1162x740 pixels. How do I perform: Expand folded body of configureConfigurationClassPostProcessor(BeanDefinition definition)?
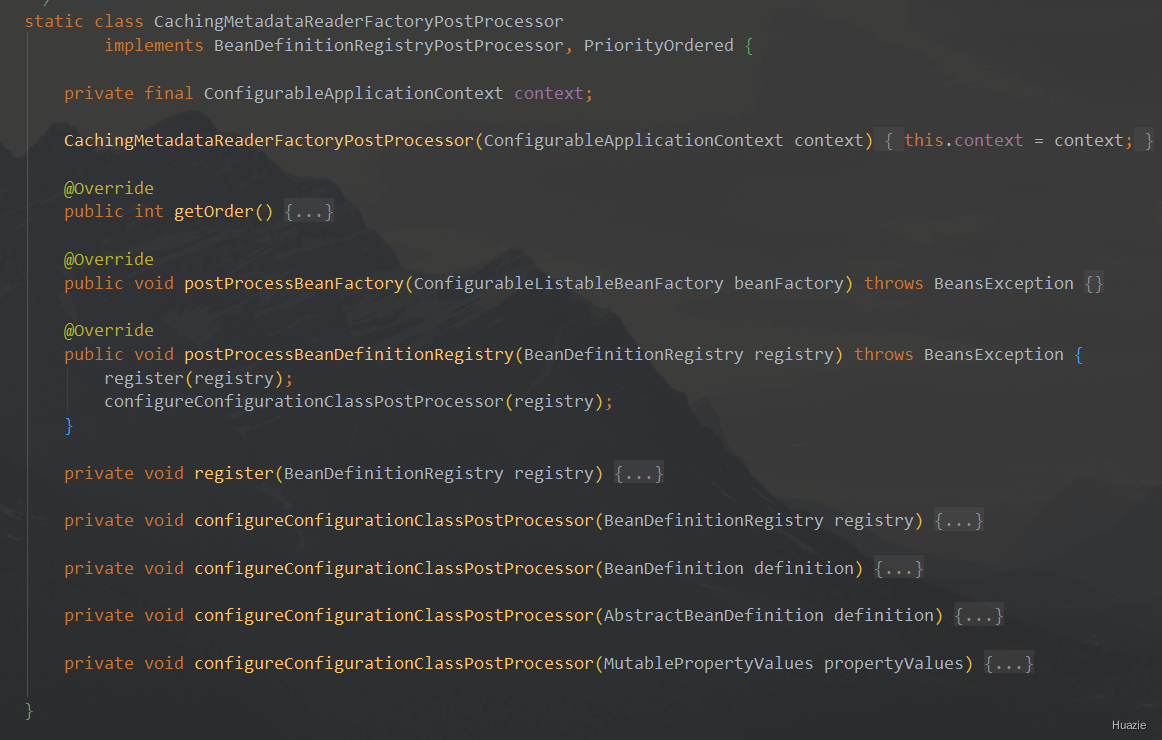pyautogui.click(x=898, y=569)
